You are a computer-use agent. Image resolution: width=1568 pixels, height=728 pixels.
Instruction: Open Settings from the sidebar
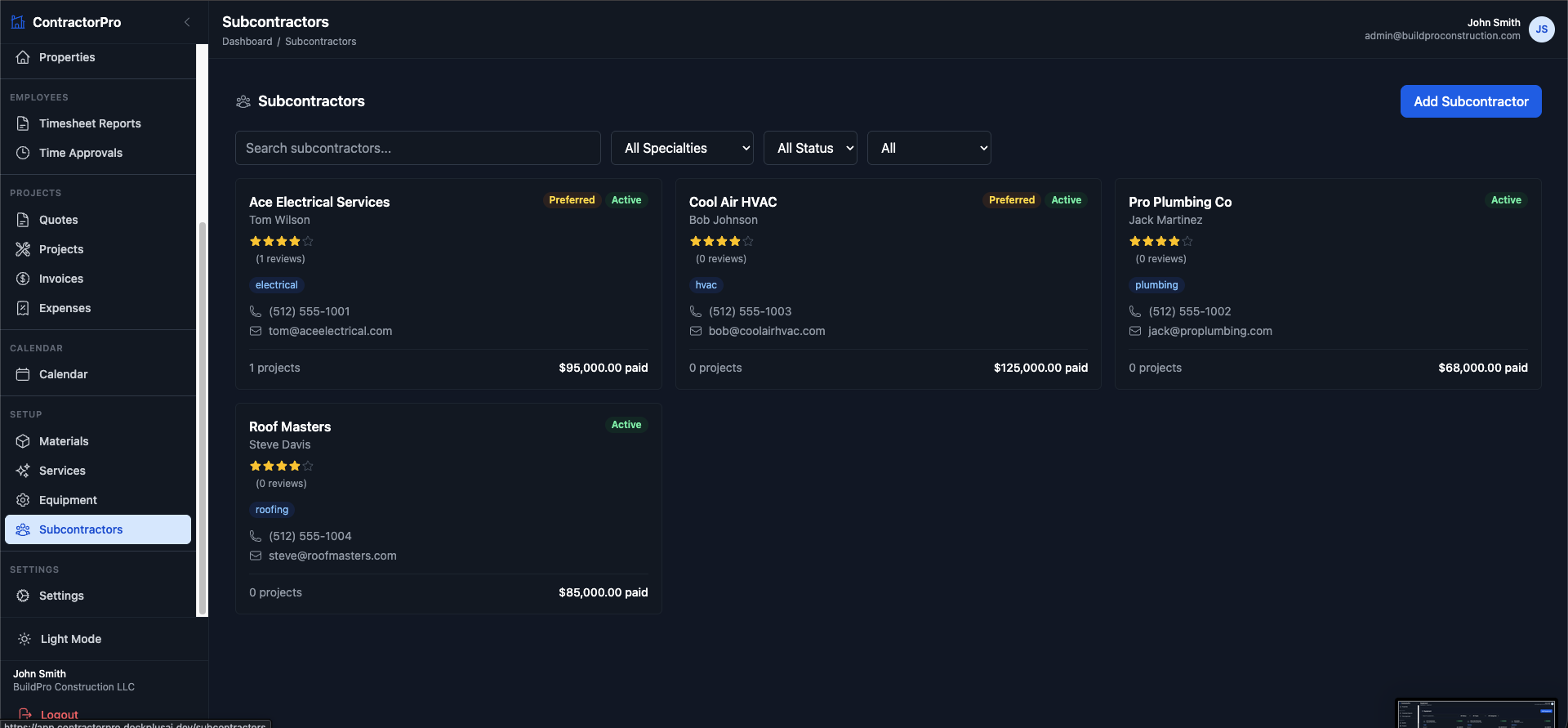tap(61, 596)
